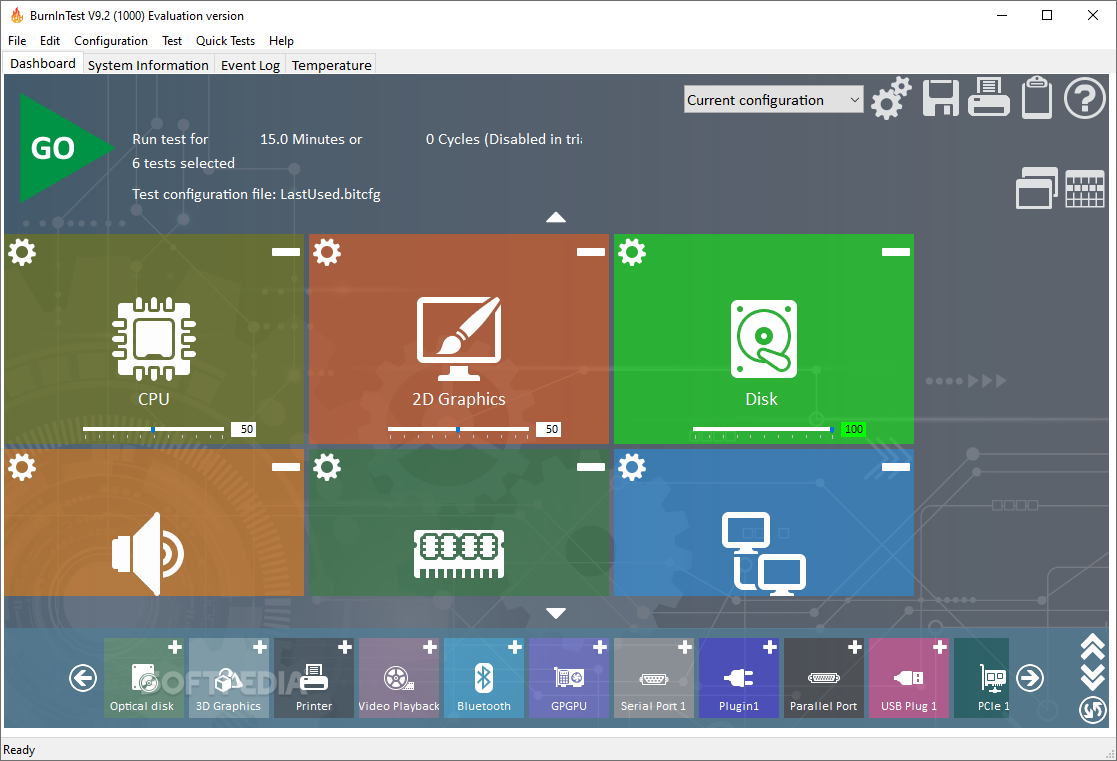
Task: Switch to the Temperature tab
Action: coord(331,65)
